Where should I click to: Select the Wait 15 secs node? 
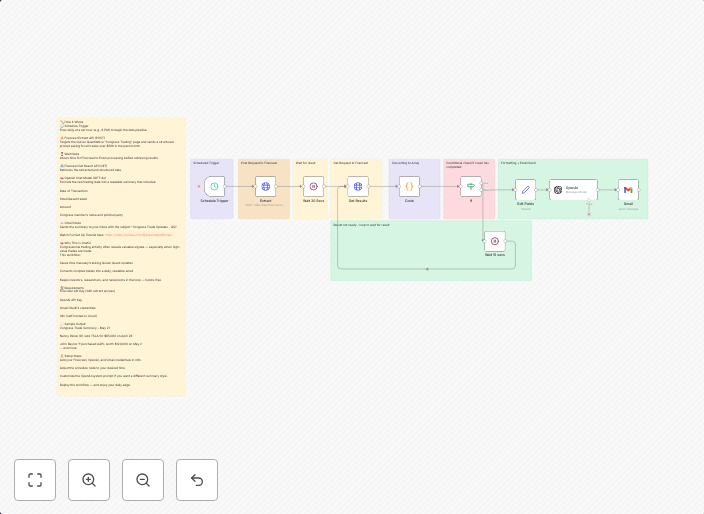coord(495,241)
